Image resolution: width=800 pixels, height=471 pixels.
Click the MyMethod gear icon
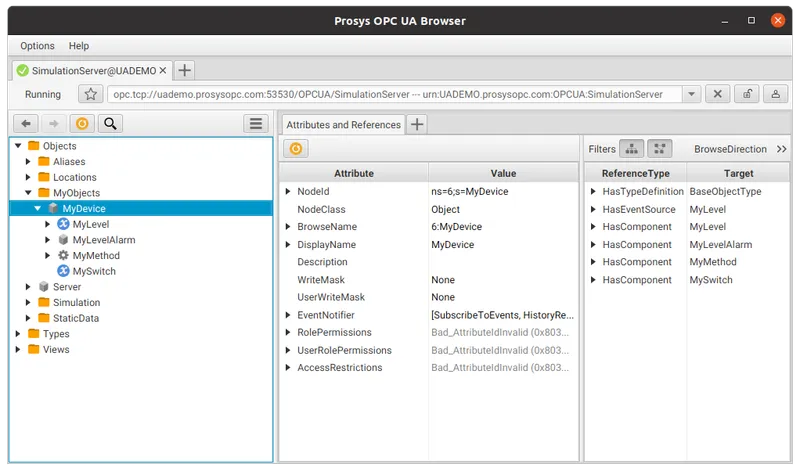pyautogui.click(x=63, y=255)
